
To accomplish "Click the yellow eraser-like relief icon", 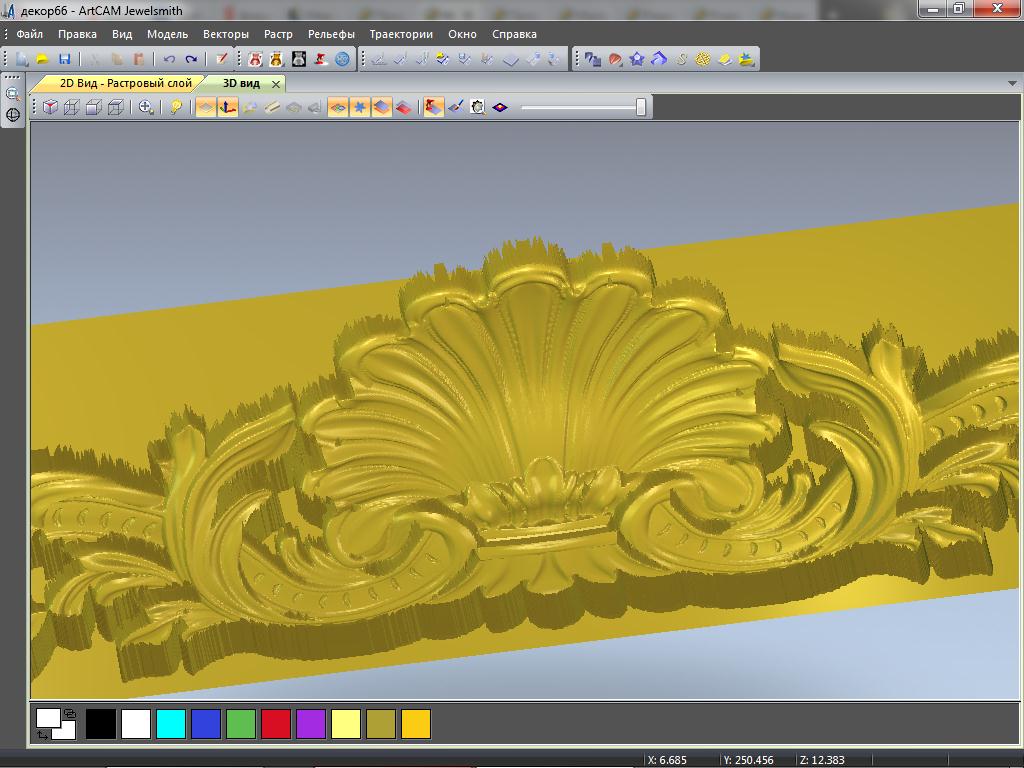I will (725, 59).
